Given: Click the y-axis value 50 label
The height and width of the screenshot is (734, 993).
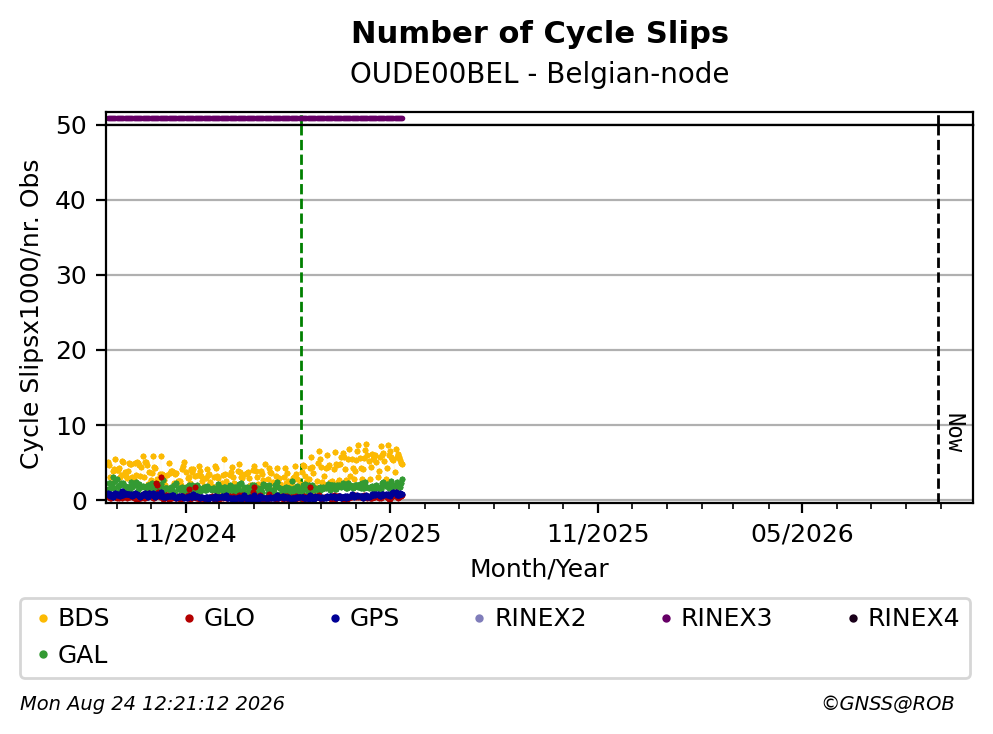Looking at the screenshot, I should (71, 125).
